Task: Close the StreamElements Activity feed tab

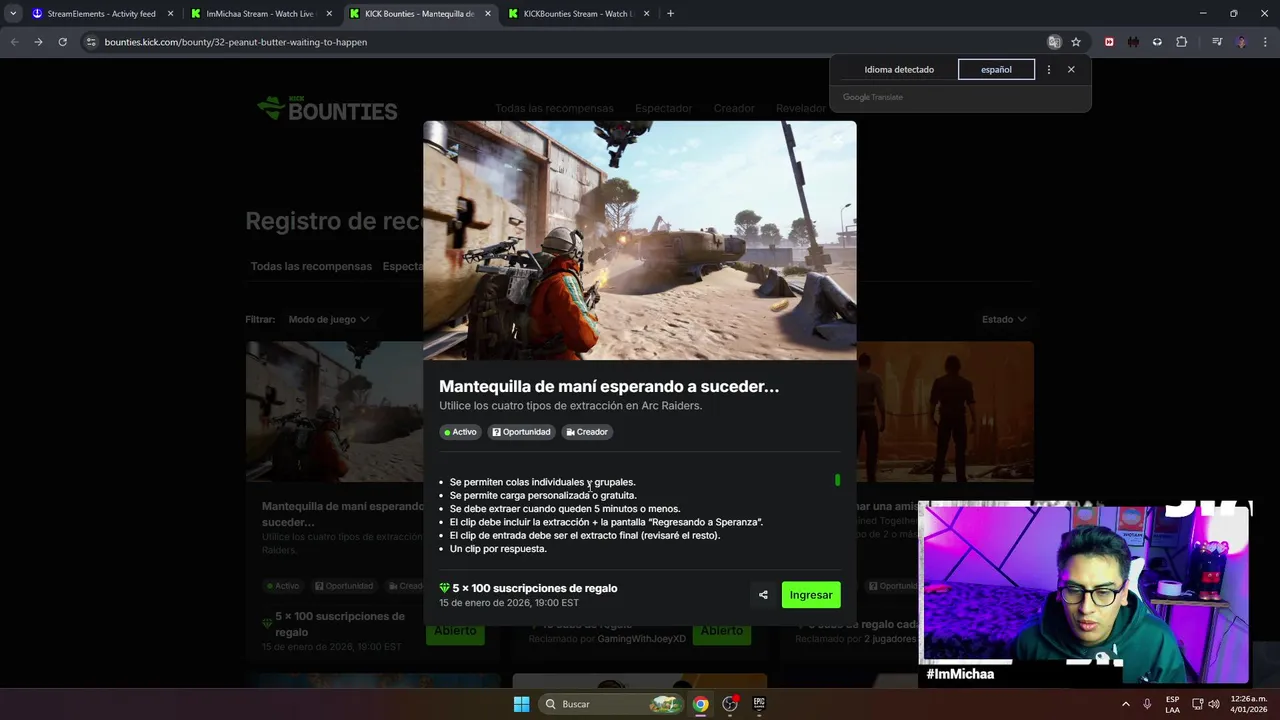Action: pos(170,14)
